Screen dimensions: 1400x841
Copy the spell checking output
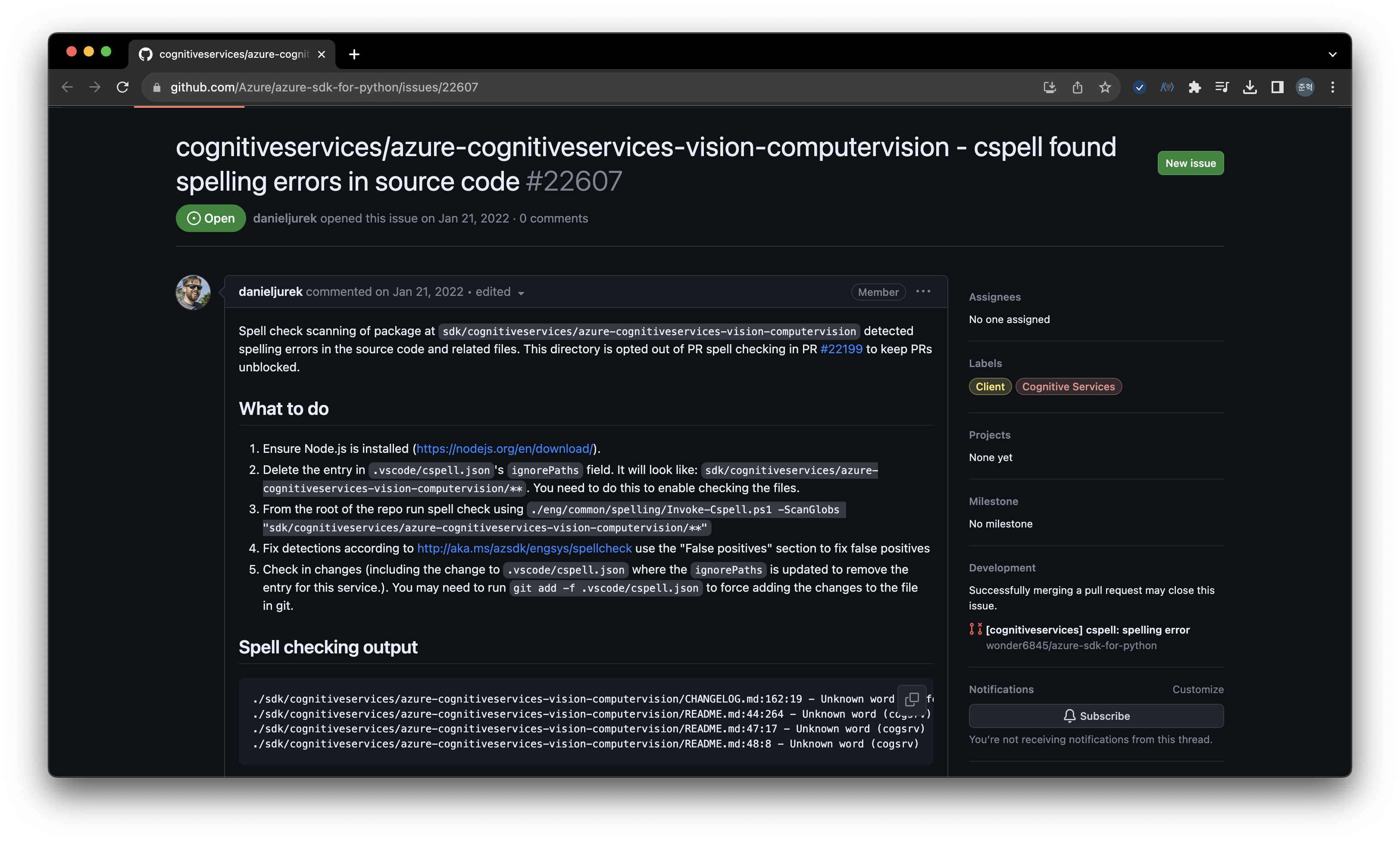[912, 699]
